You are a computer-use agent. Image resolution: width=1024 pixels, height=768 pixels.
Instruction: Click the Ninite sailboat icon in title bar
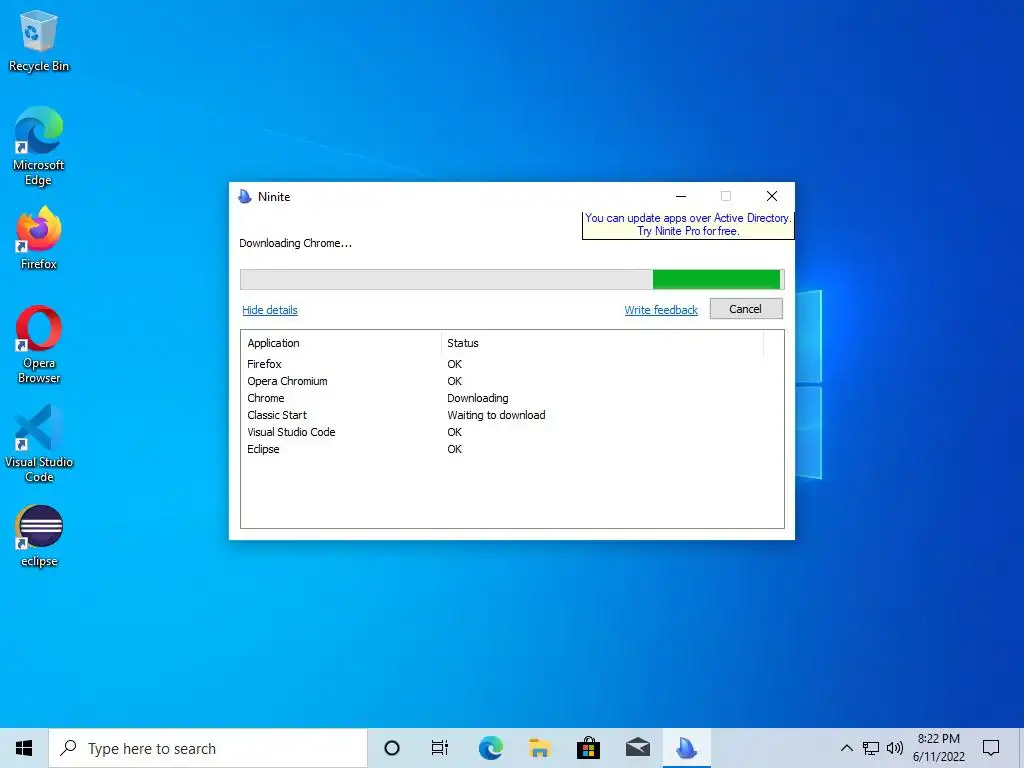click(245, 197)
